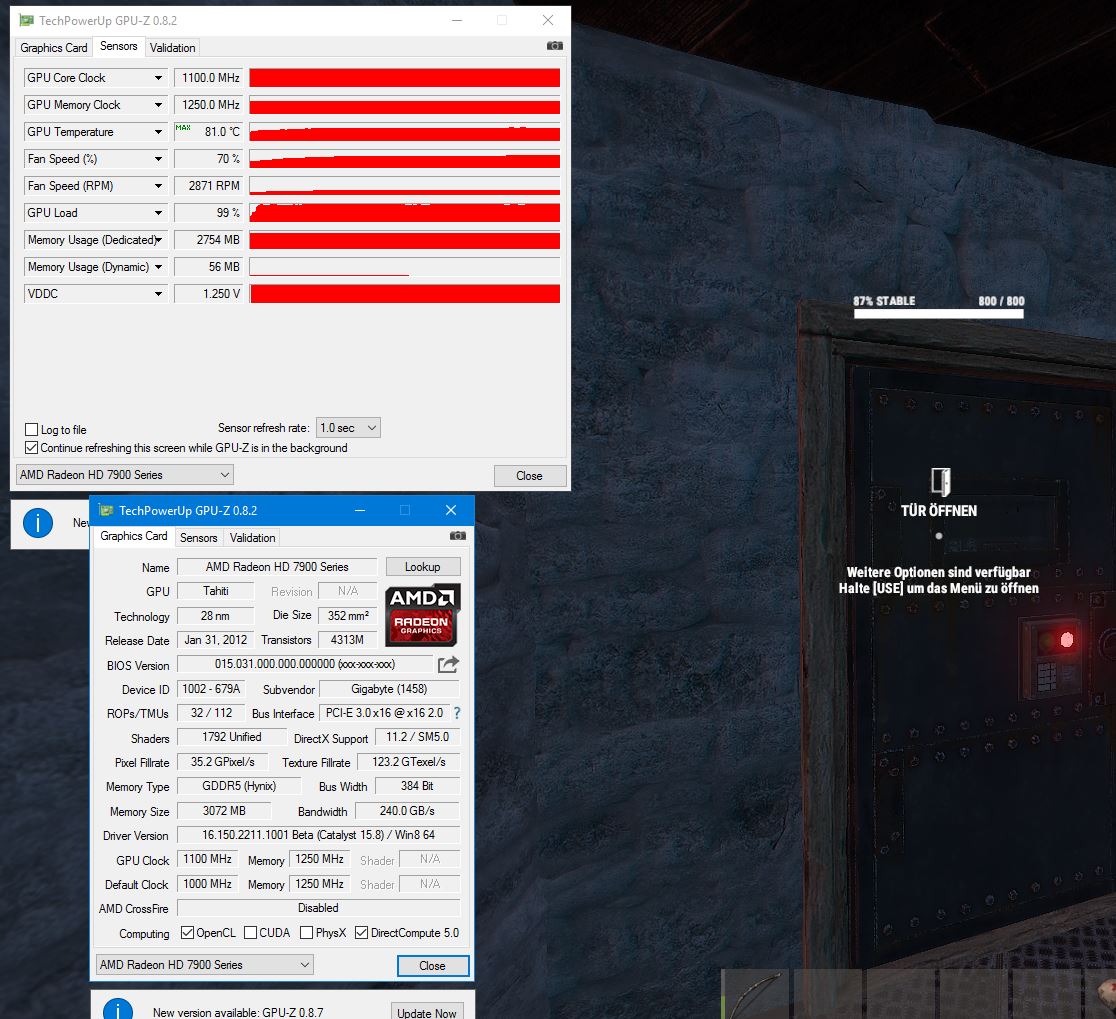The height and width of the screenshot is (1019, 1116).
Task: Click the Memory Size value 3072 MB
Action: (x=224, y=811)
